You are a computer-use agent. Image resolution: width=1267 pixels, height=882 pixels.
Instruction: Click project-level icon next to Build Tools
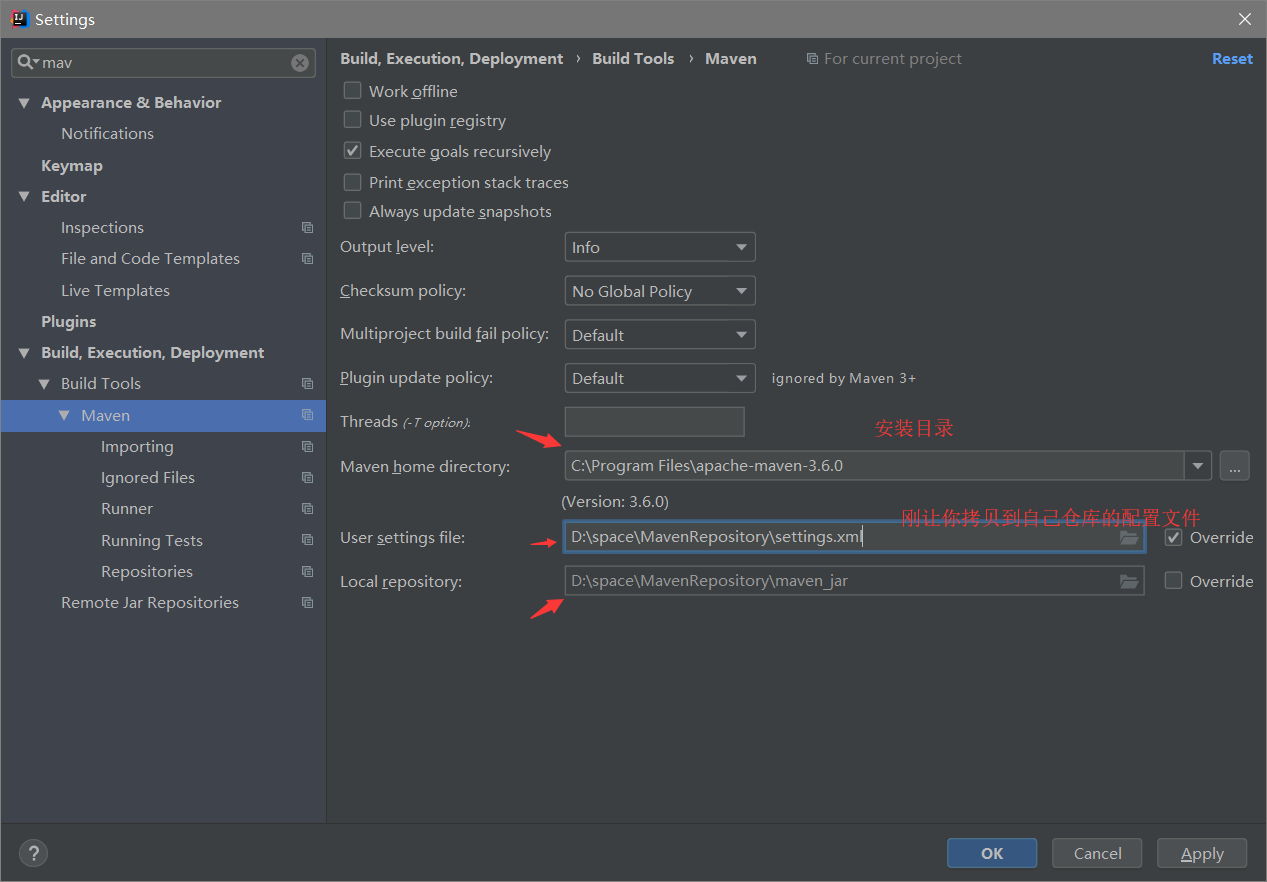pyautogui.click(x=307, y=384)
